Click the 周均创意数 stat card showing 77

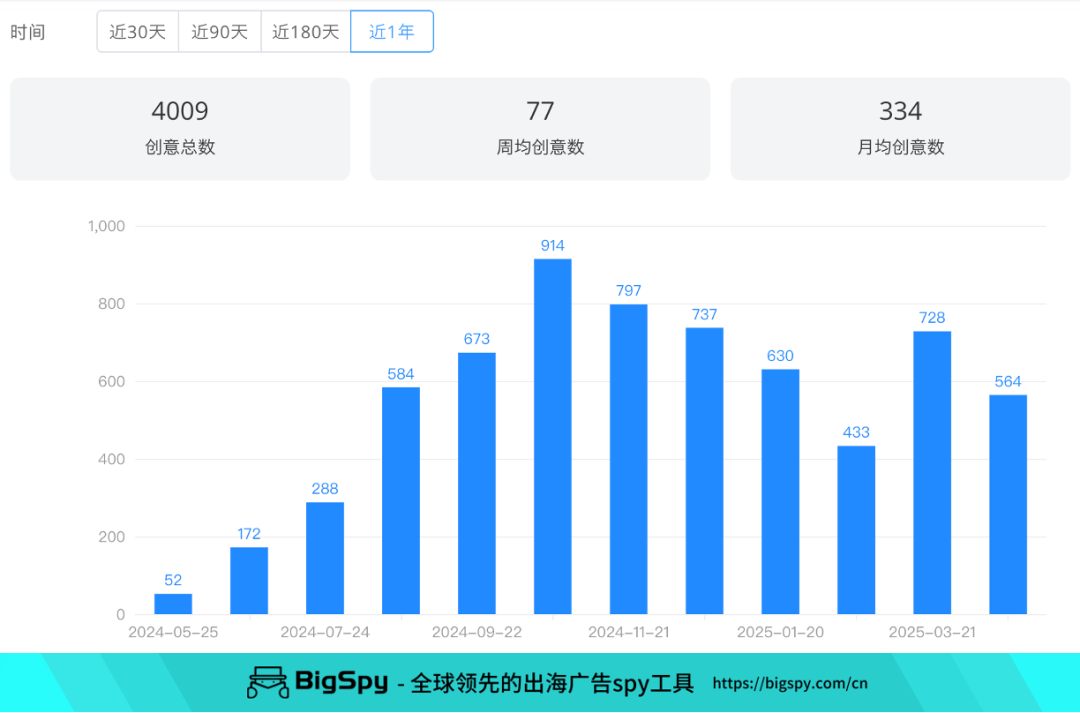[x=540, y=128]
